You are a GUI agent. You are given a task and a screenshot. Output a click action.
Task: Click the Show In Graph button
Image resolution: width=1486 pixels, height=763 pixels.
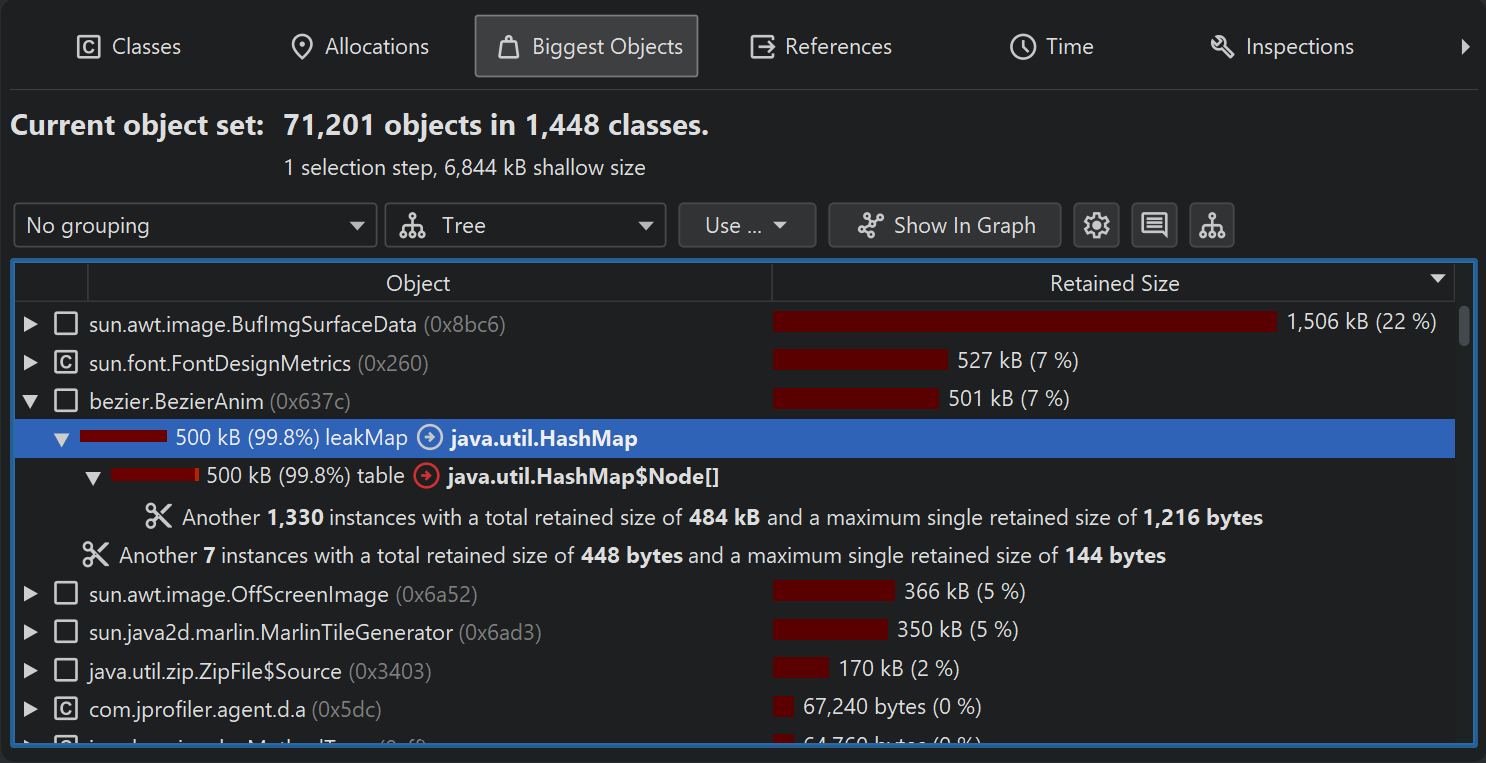click(x=945, y=226)
